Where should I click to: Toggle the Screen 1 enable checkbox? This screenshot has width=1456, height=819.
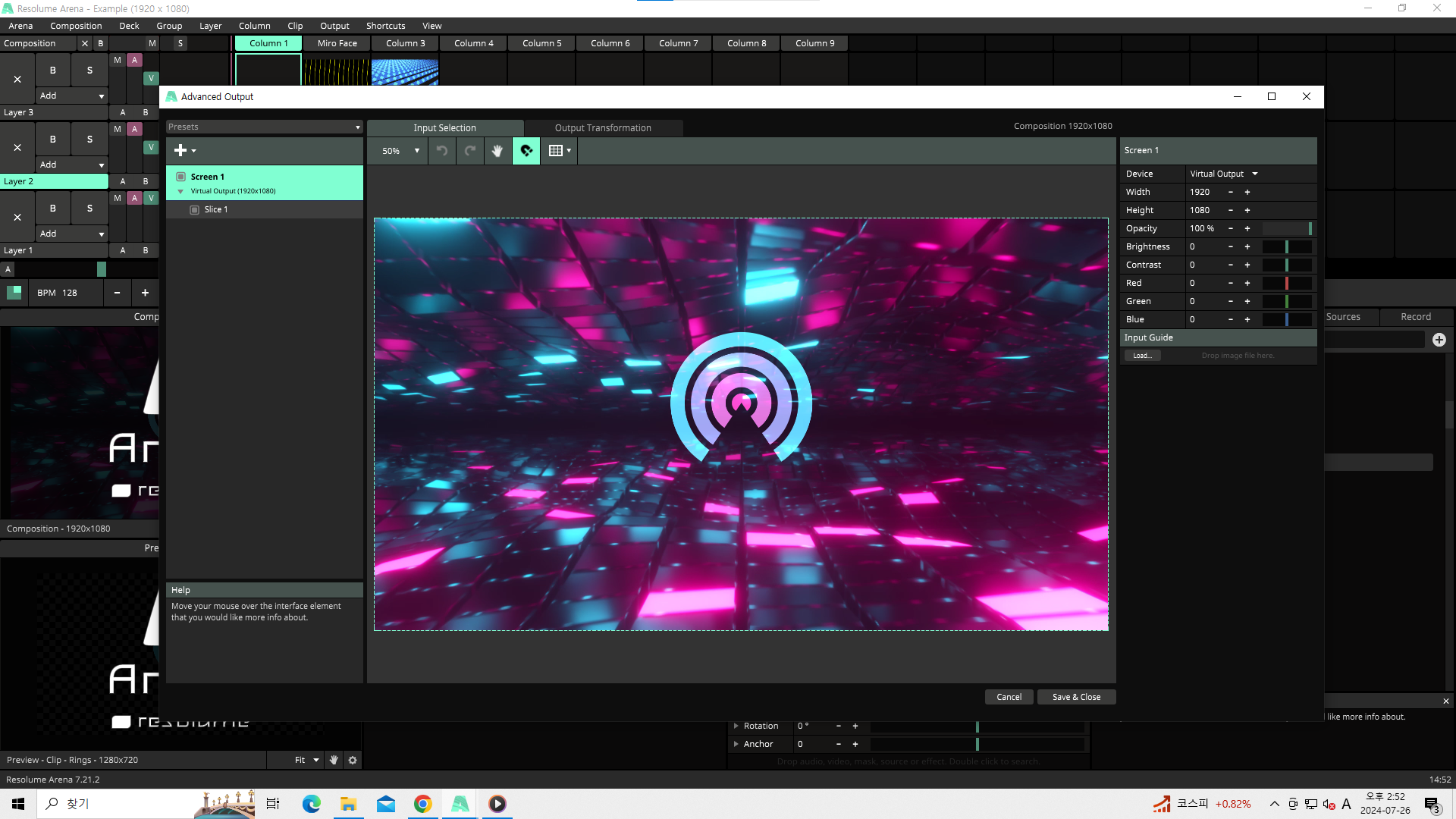coord(181,177)
